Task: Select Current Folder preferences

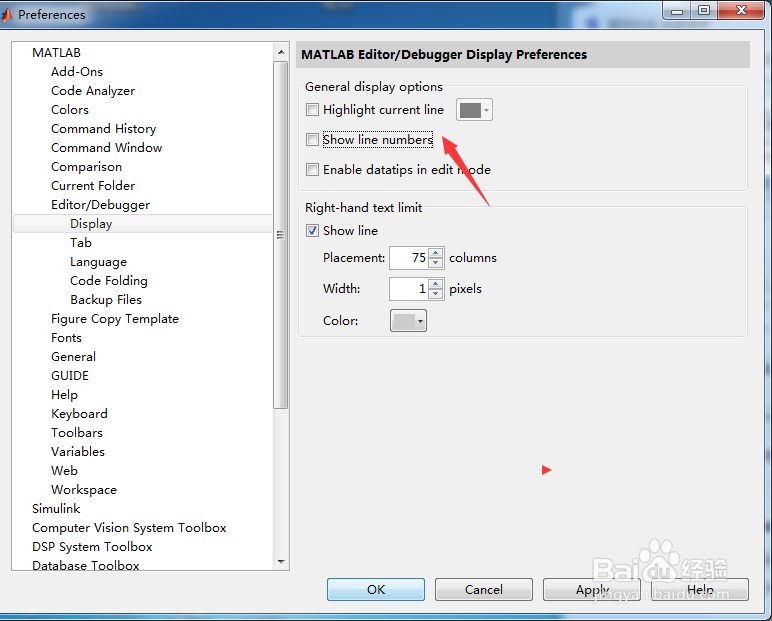Action: click(x=93, y=186)
